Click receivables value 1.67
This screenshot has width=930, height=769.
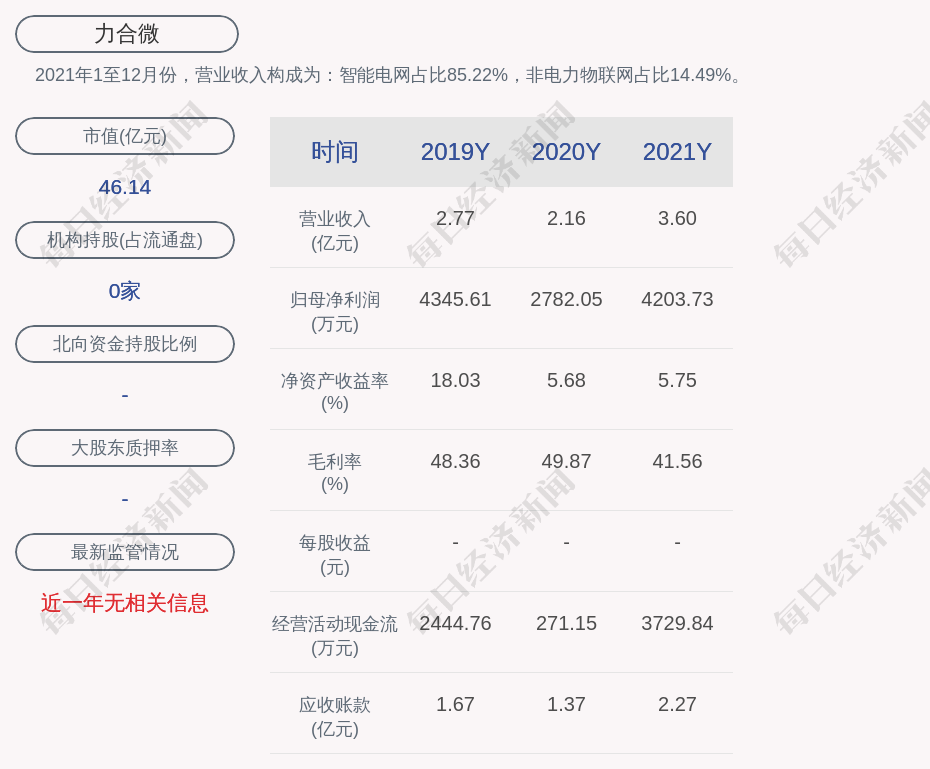(455, 704)
